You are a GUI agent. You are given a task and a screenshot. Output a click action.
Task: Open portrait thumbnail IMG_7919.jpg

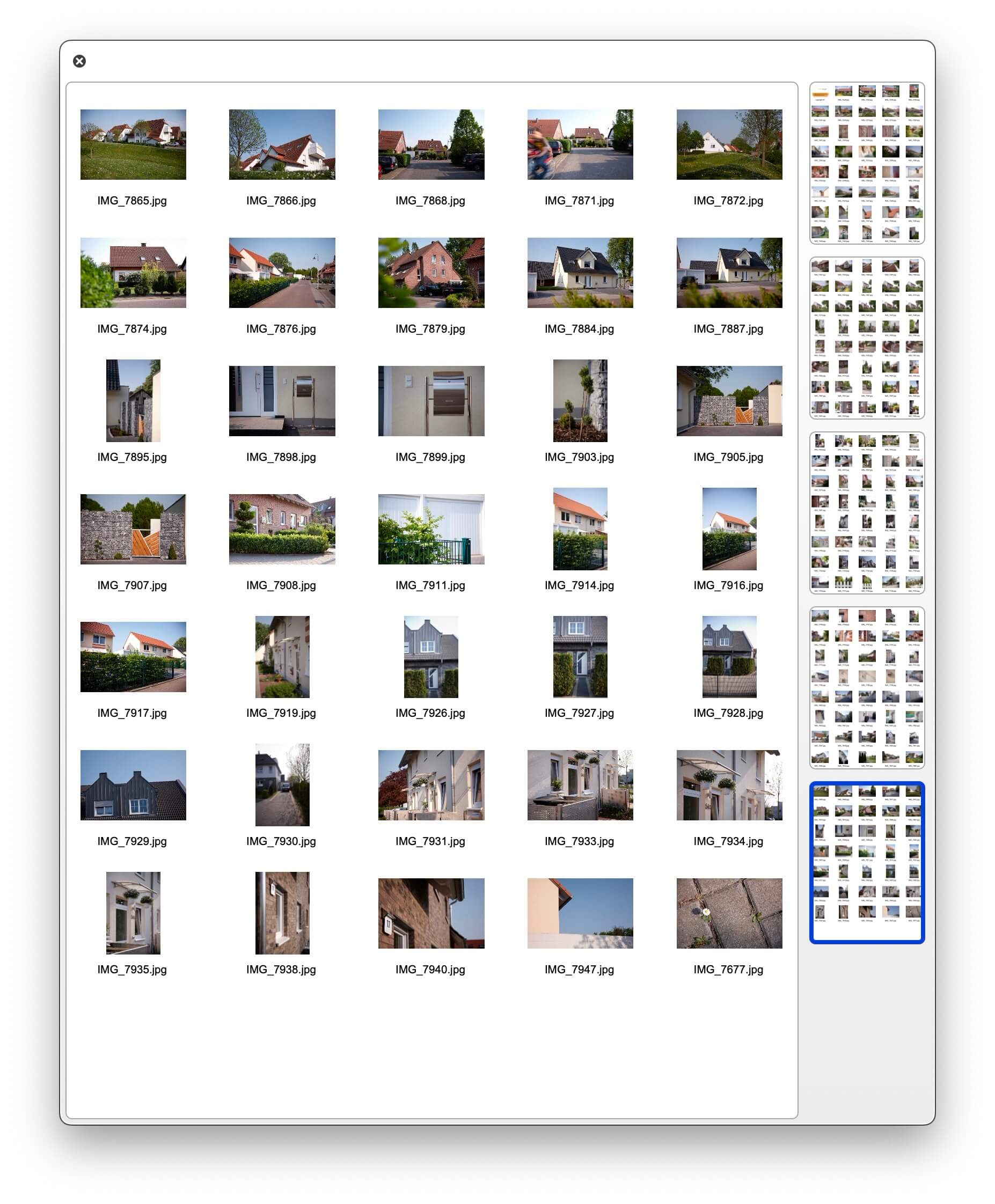pyautogui.click(x=282, y=657)
